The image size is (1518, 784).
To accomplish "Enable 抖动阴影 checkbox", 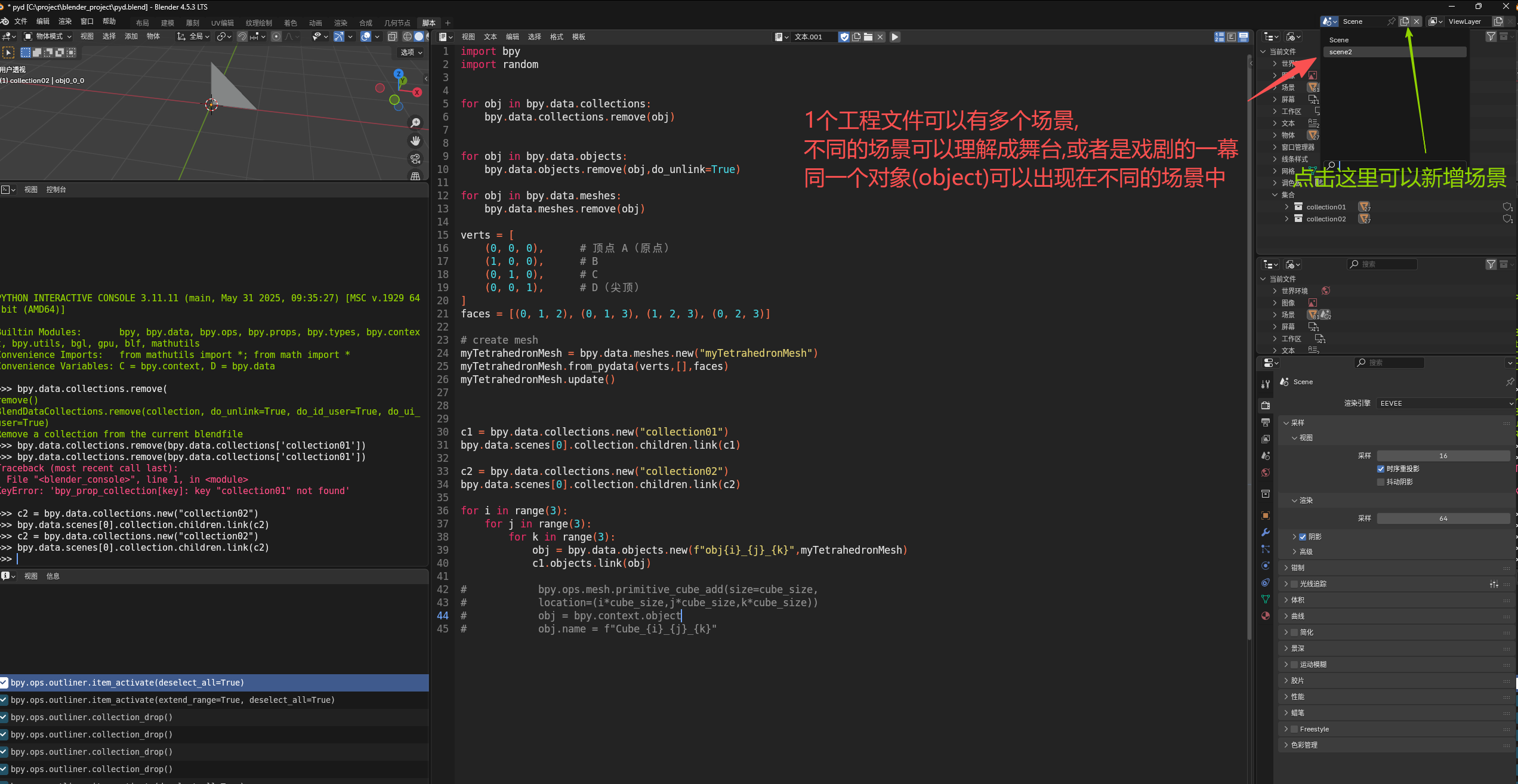I will [1381, 482].
